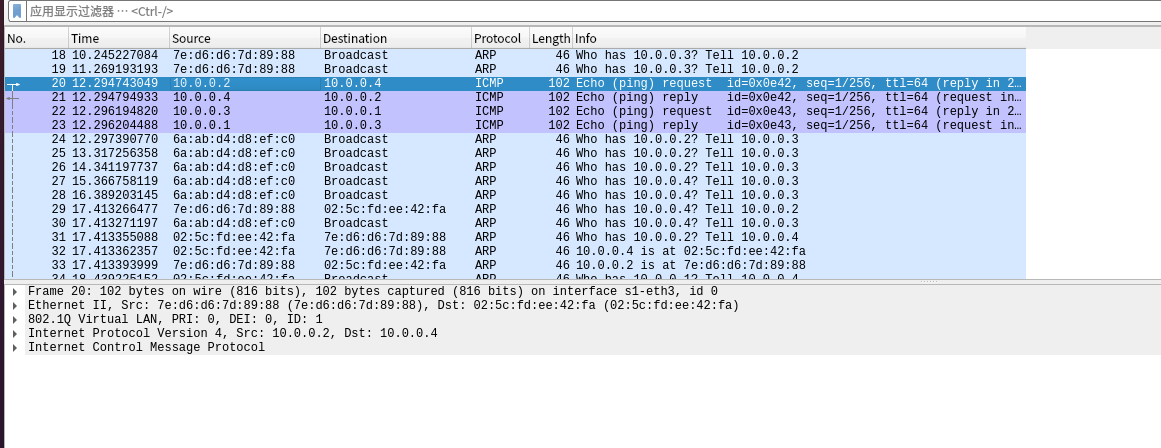
Task: Select packet number 19 row
Action: tap(515, 70)
